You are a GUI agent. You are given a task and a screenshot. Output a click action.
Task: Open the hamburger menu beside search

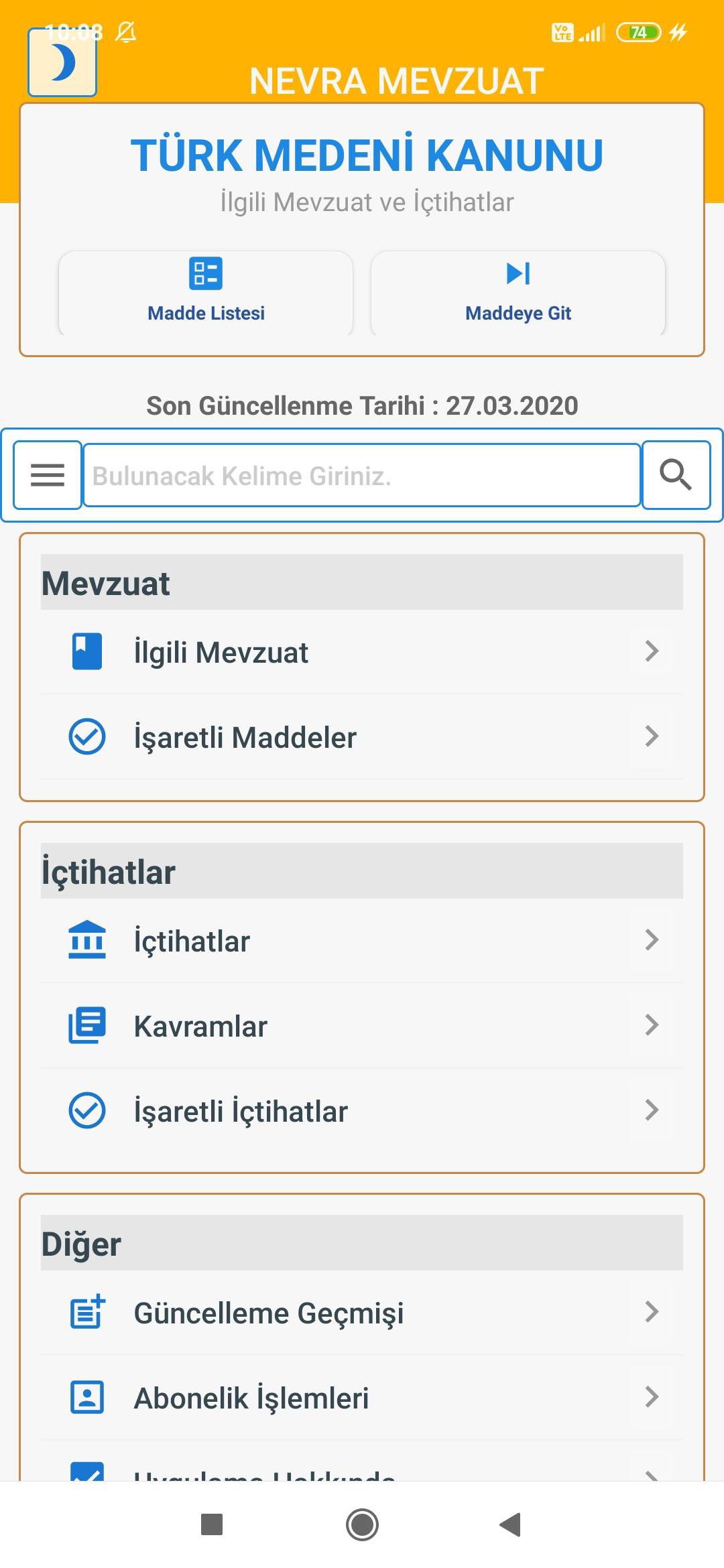click(48, 475)
